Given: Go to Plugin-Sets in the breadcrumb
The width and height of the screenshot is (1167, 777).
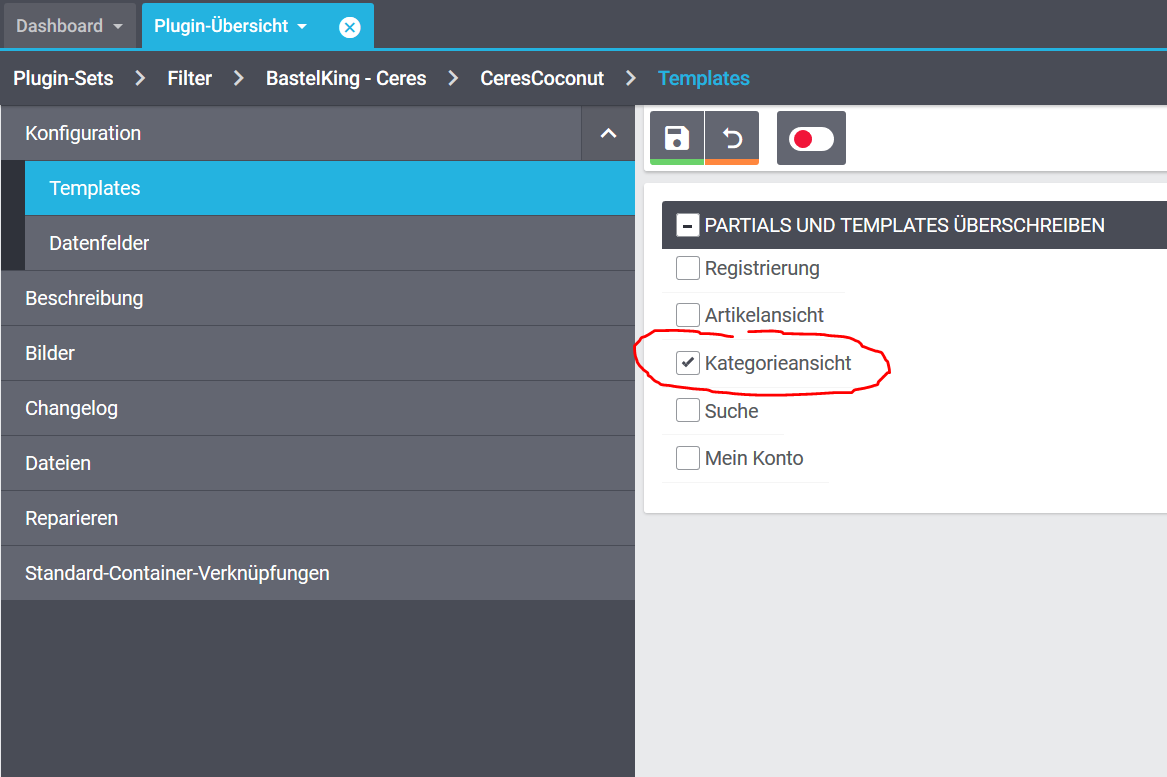Looking at the screenshot, I should pos(63,78).
